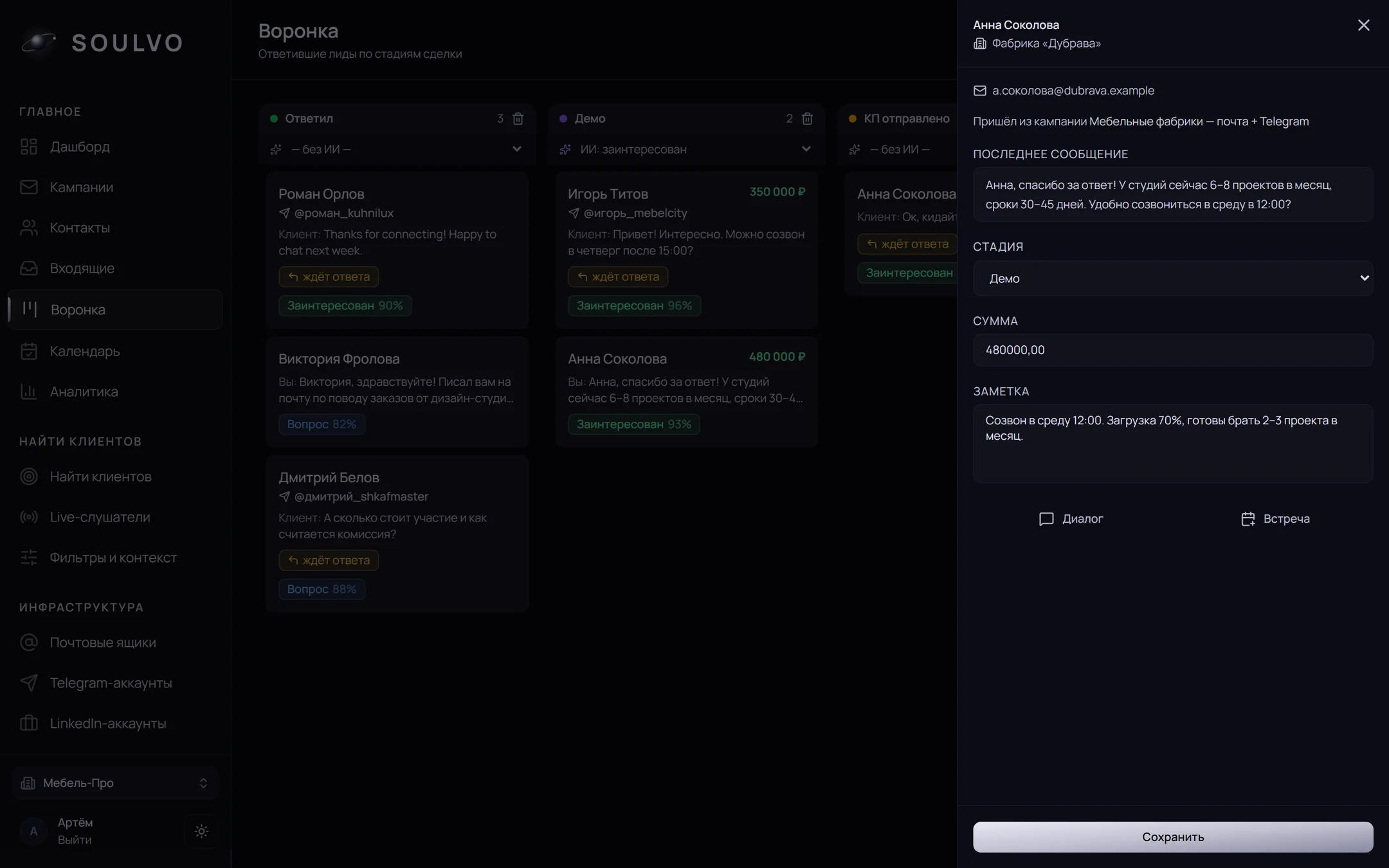Open the Дмитрий Белов lead card
The image size is (1389, 868).
[397, 534]
